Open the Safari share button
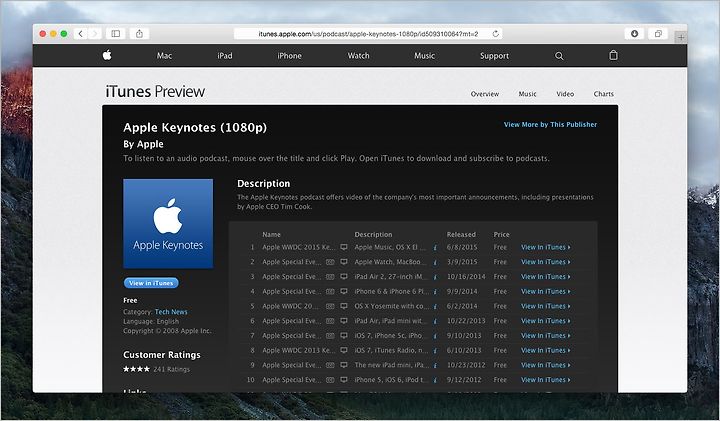 coord(139,34)
